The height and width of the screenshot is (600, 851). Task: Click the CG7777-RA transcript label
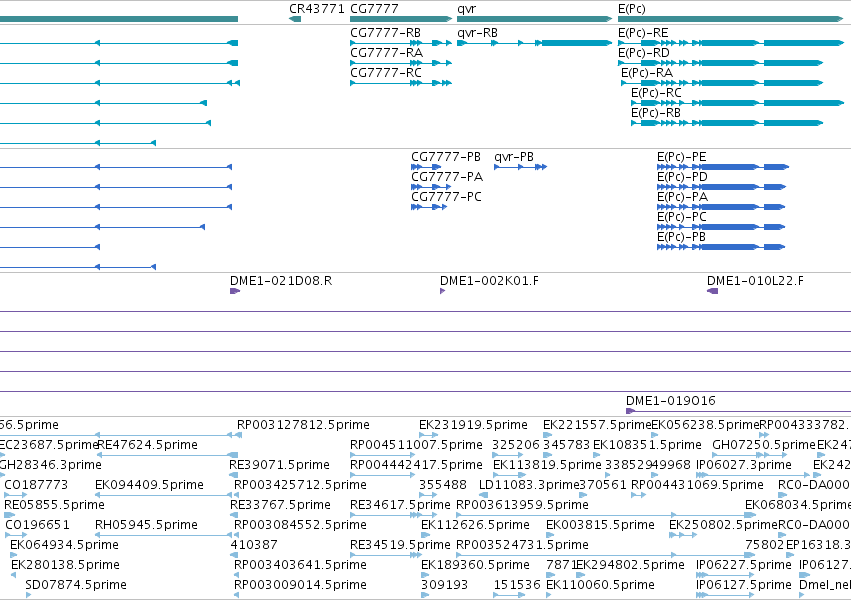pyautogui.click(x=386, y=53)
